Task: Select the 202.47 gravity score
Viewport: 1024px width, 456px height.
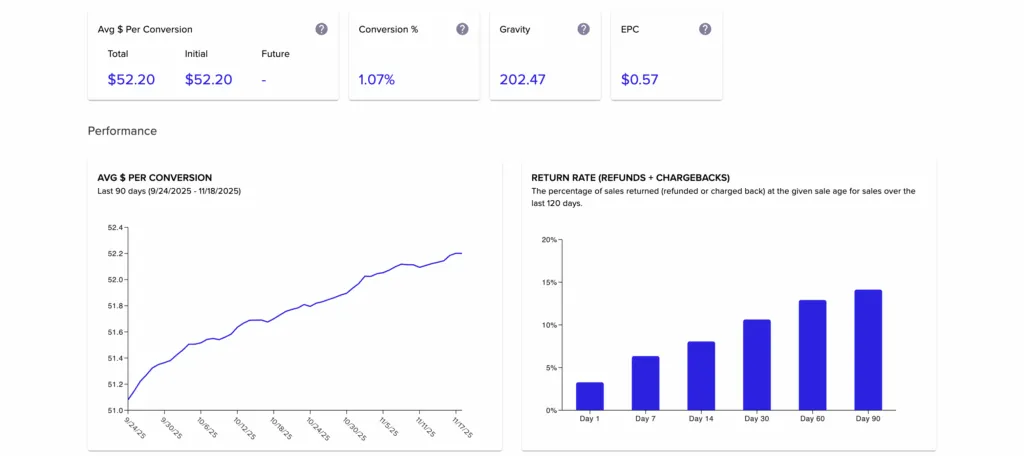Action: 522,79
